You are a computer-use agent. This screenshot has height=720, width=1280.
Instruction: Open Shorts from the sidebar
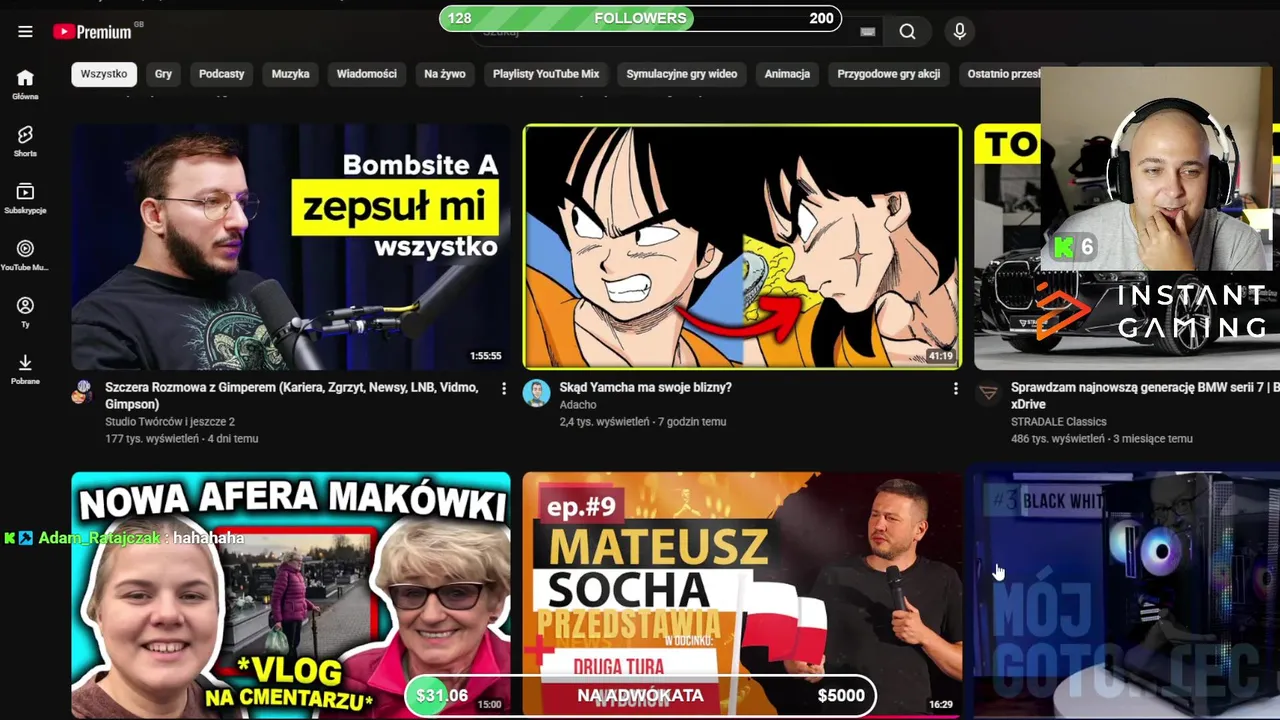tap(25, 141)
